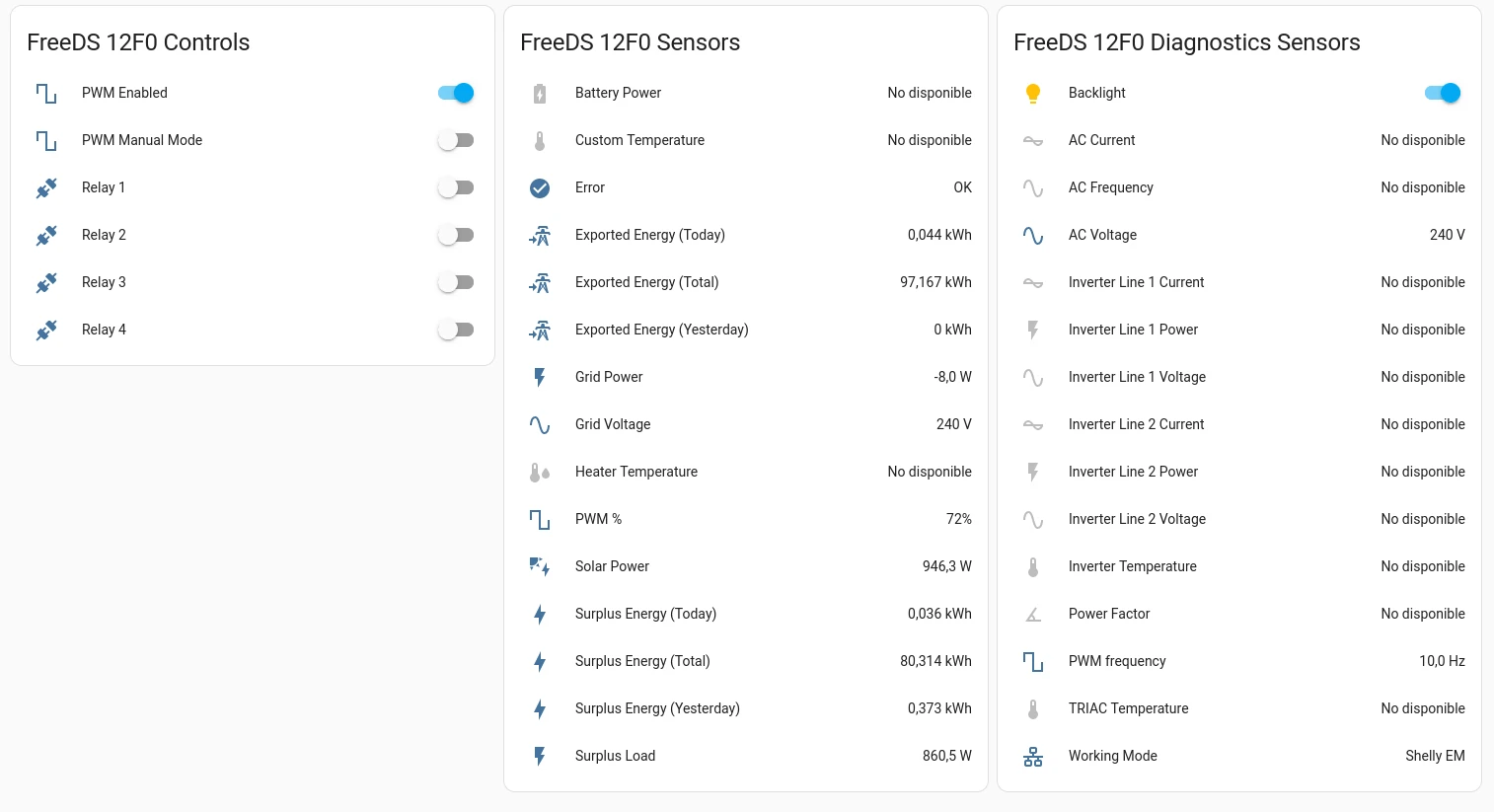Click the Relay 3 plug icon
Image resolution: width=1494 pixels, height=812 pixels.
pyautogui.click(x=46, y=282)
